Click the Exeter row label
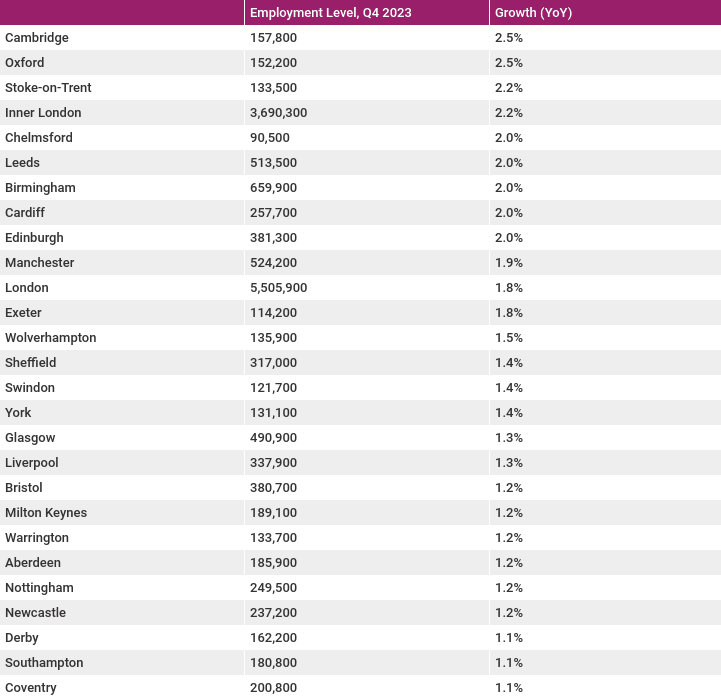Viewport: 721px width, 698px height. click(x=23, y=313)
